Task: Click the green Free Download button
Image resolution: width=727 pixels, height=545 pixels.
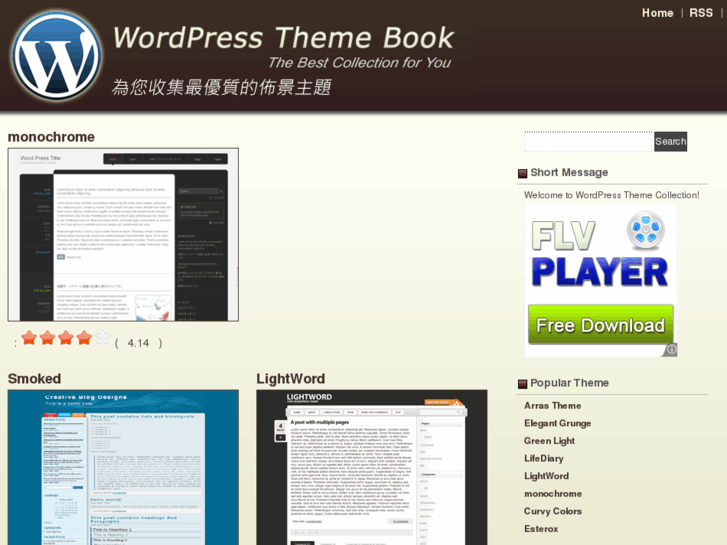Action: 600,324
